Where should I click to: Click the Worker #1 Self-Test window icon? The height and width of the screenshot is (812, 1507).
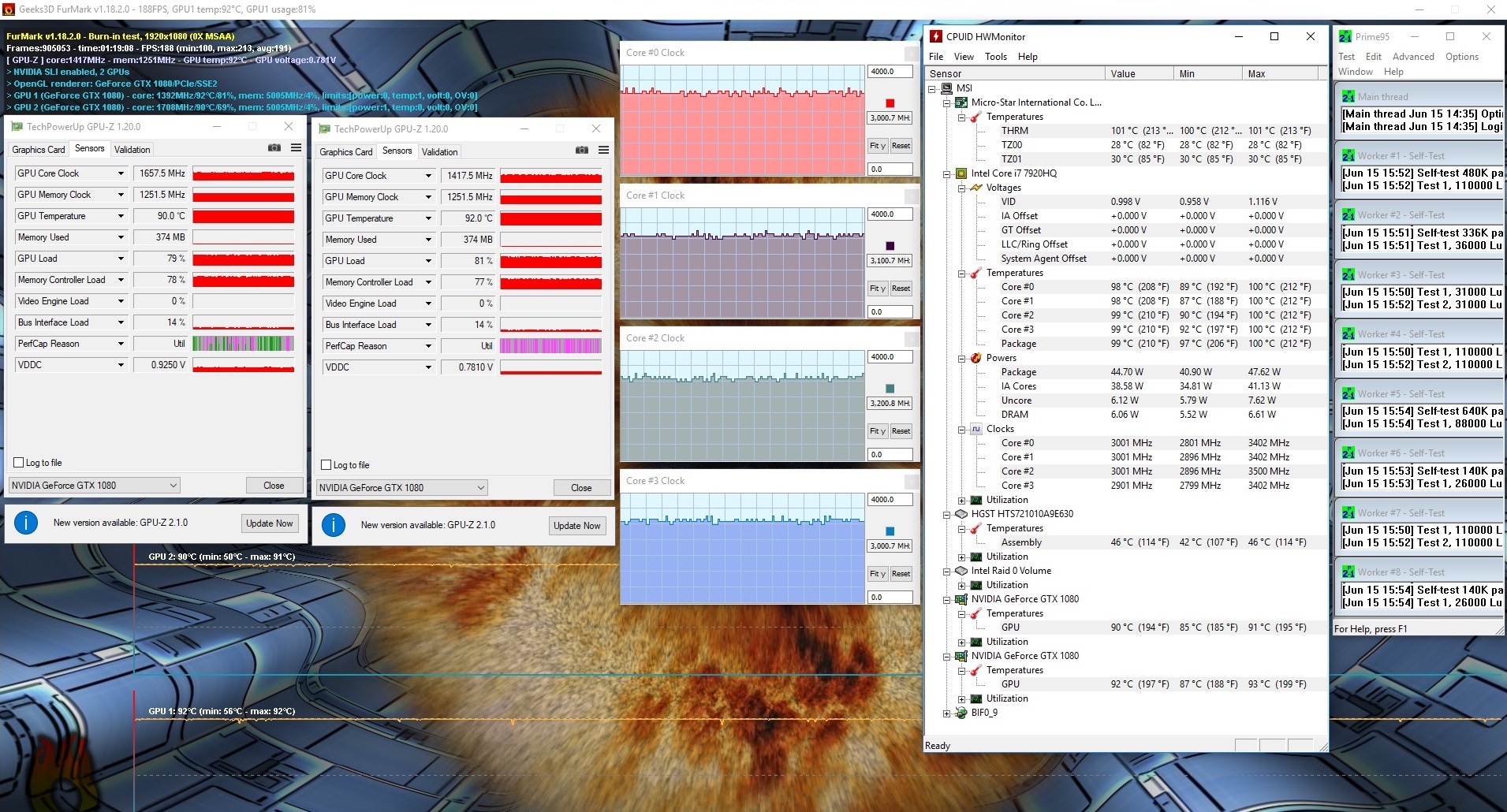1348,156
